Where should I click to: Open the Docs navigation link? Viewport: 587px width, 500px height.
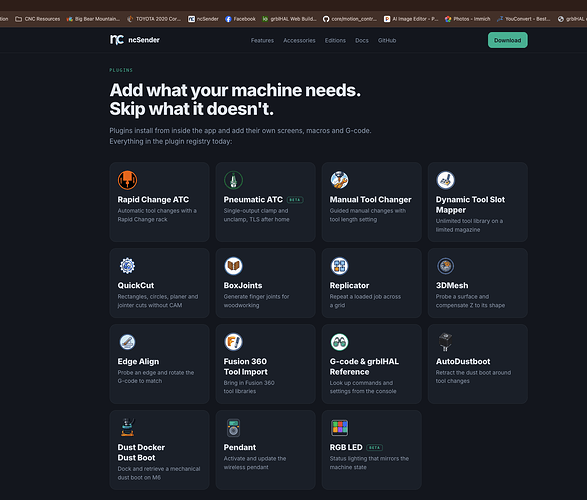point(362,40)
